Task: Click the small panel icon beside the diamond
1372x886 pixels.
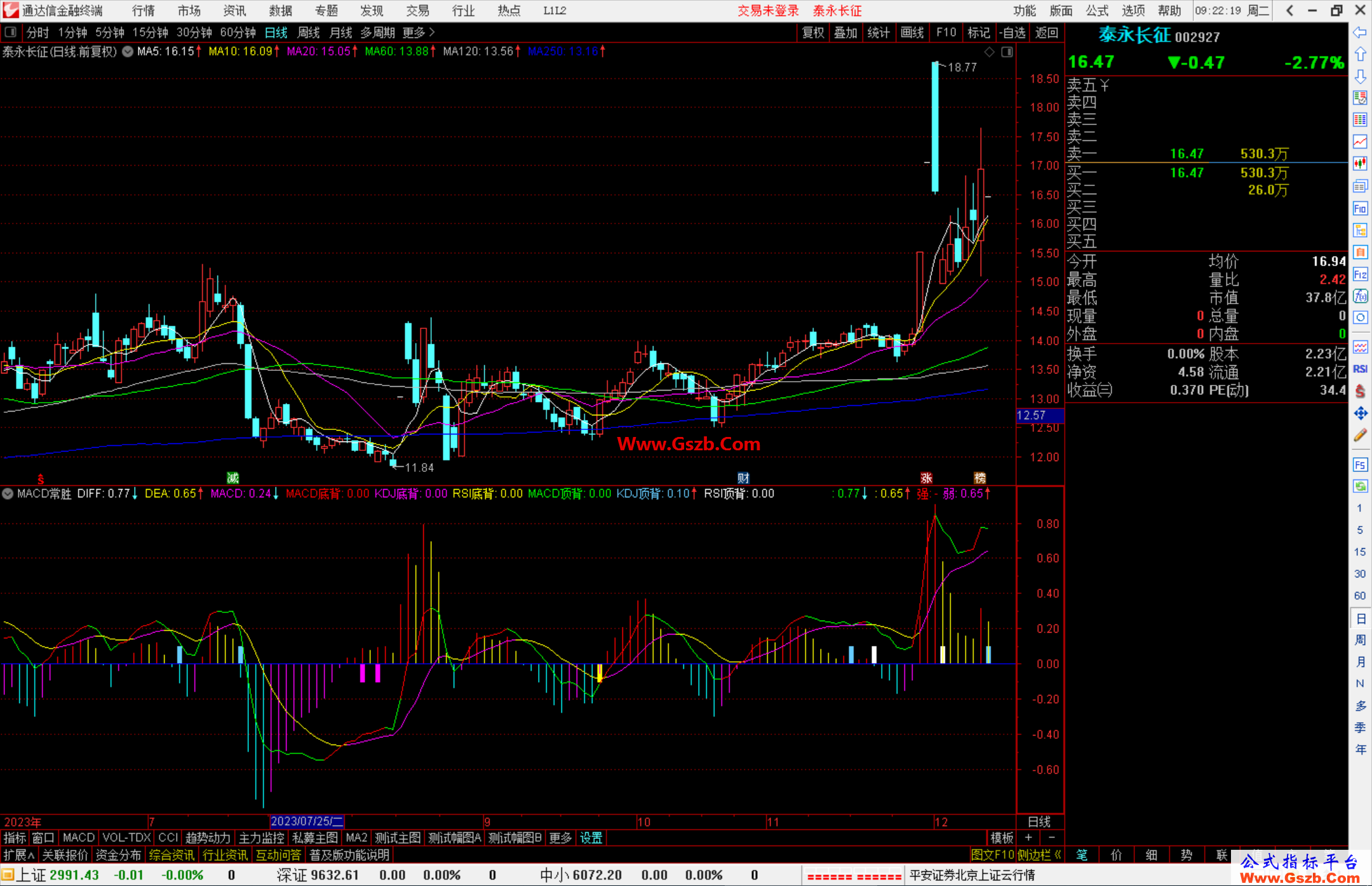Action: (x=1007, y=52)
